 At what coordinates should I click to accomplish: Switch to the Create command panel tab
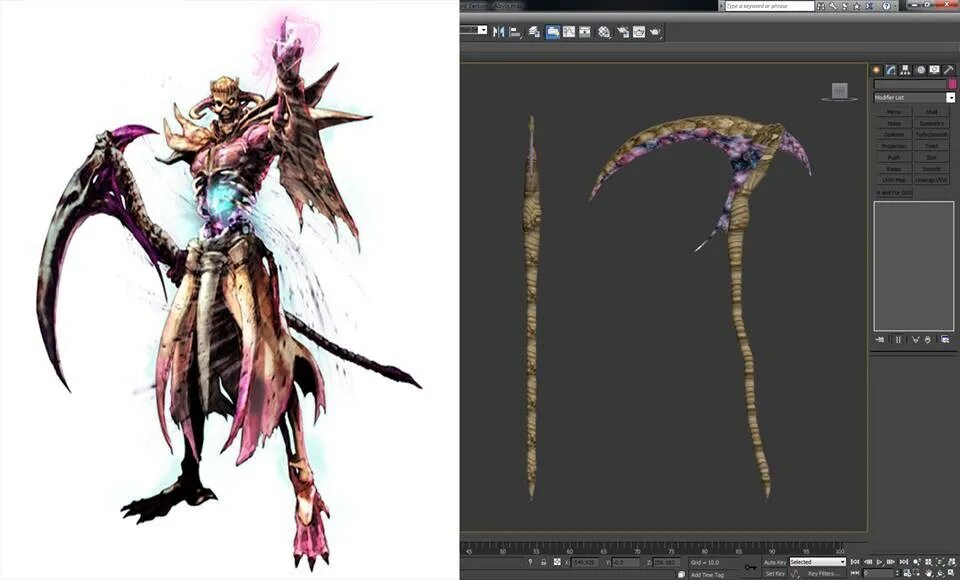pos(876,70)
